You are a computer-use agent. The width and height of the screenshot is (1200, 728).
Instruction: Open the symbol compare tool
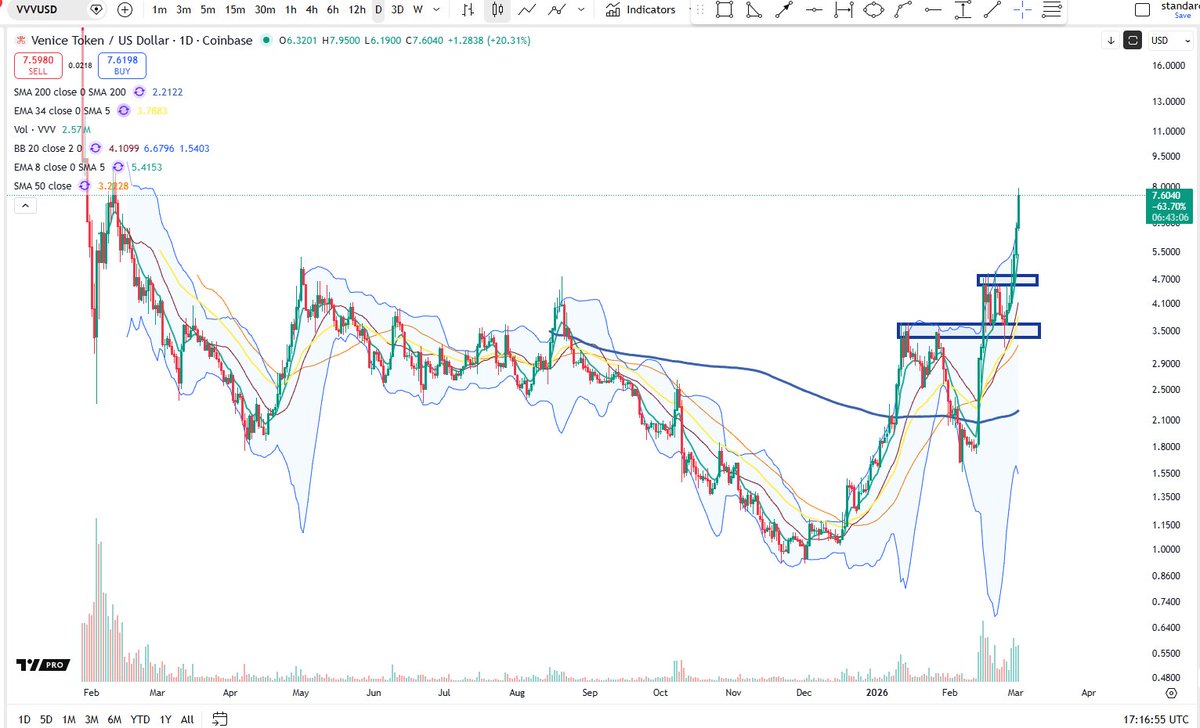pos(124,9)
